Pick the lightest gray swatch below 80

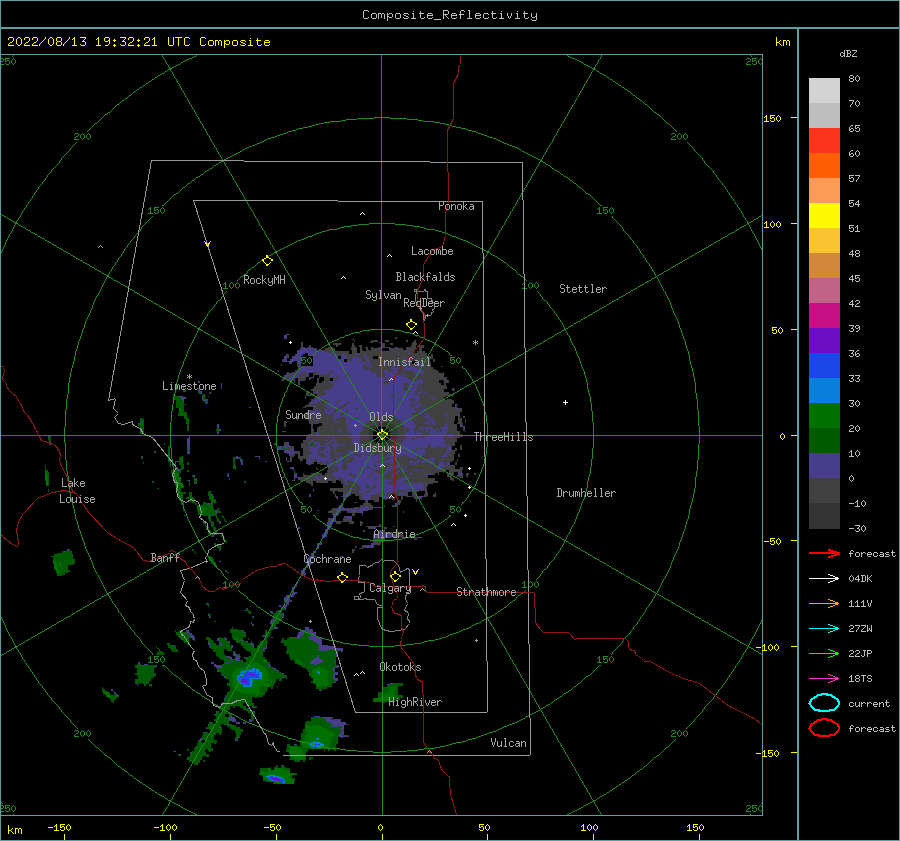point(824,91)
